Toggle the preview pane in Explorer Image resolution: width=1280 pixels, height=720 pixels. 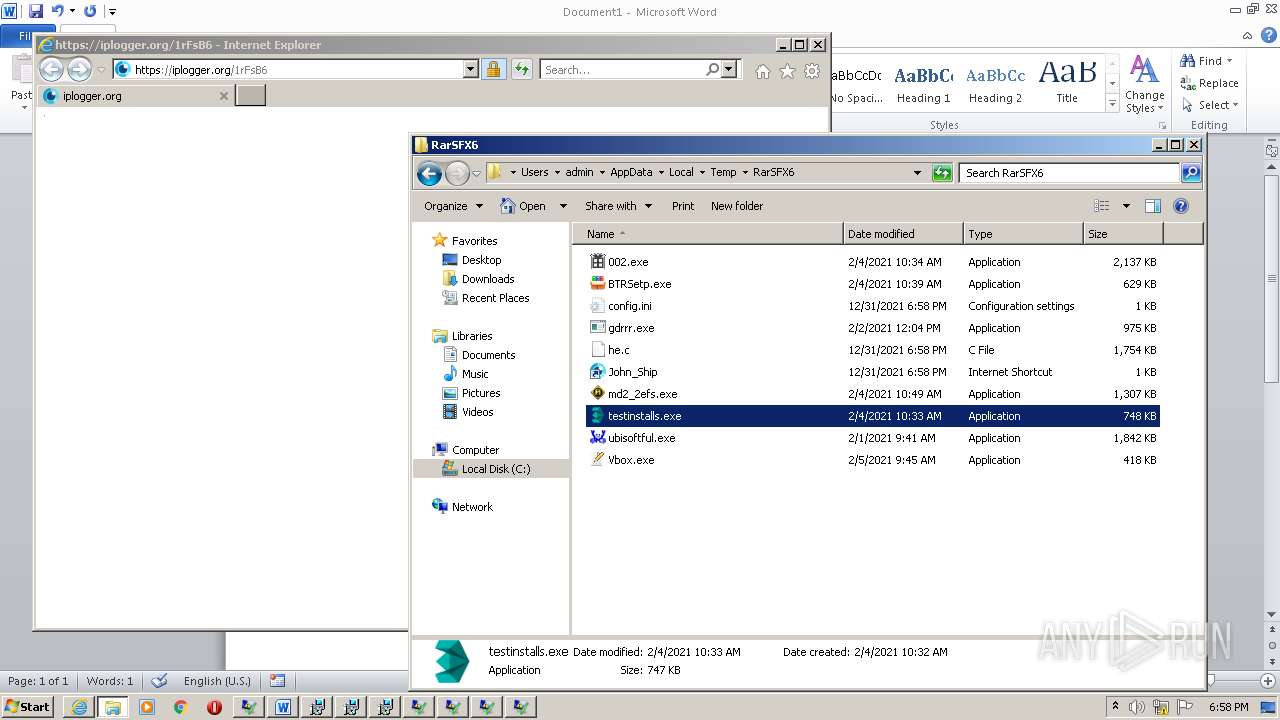click(1153, 206)
